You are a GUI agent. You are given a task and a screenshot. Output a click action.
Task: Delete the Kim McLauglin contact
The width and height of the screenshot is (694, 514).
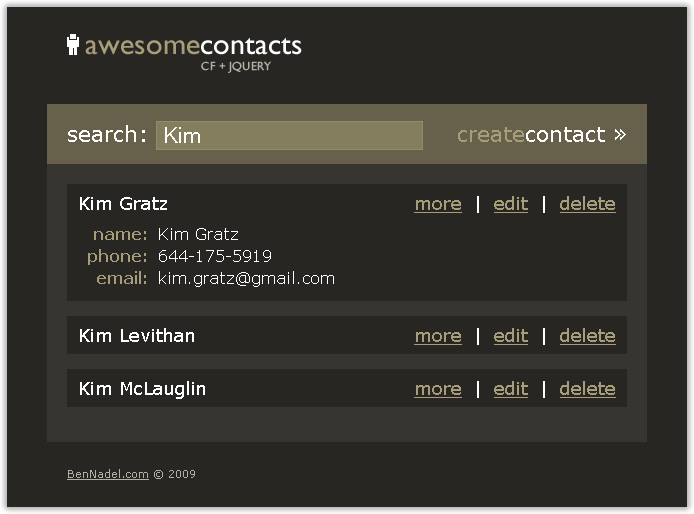point(587,389)
